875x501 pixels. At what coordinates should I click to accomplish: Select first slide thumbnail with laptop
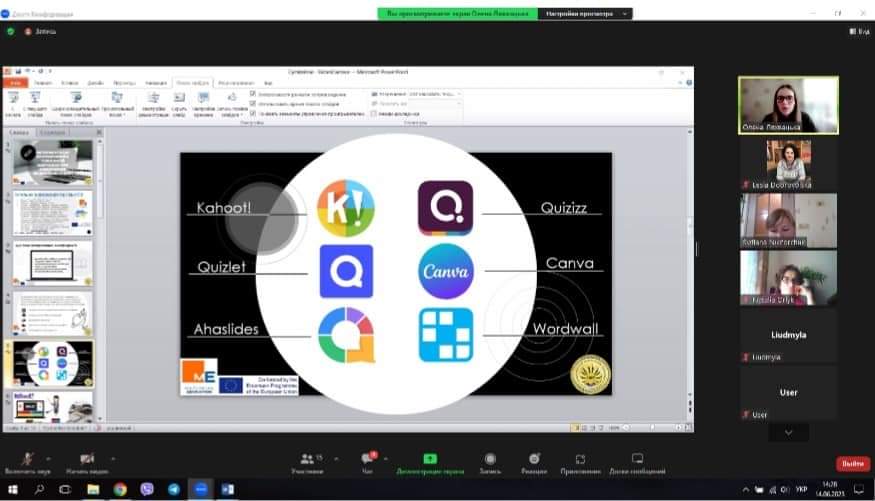click(53, 162)
